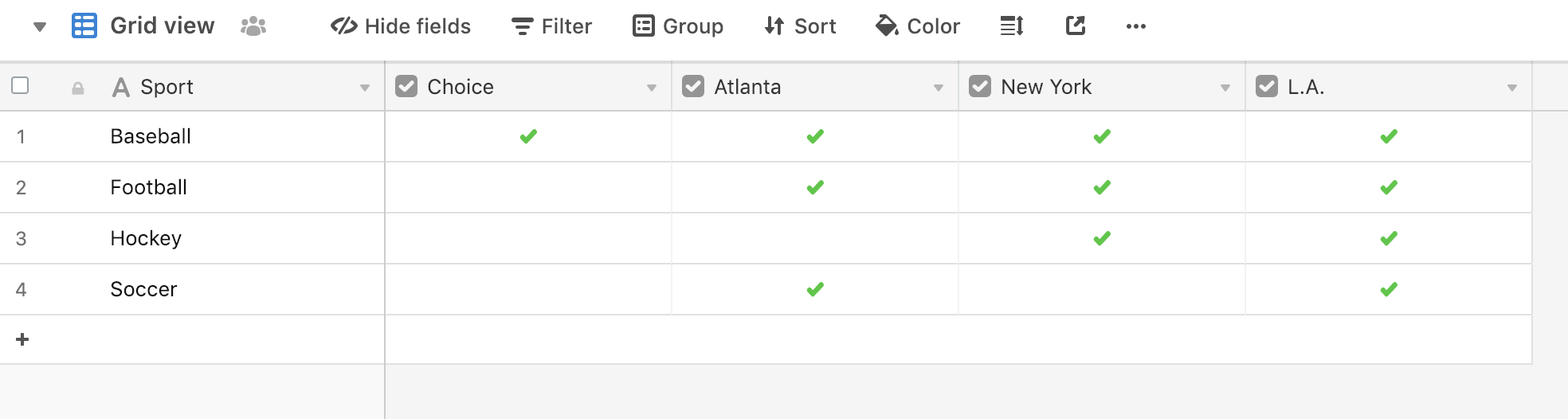Check the Atlanta cell for Hockey

point(815,238)
